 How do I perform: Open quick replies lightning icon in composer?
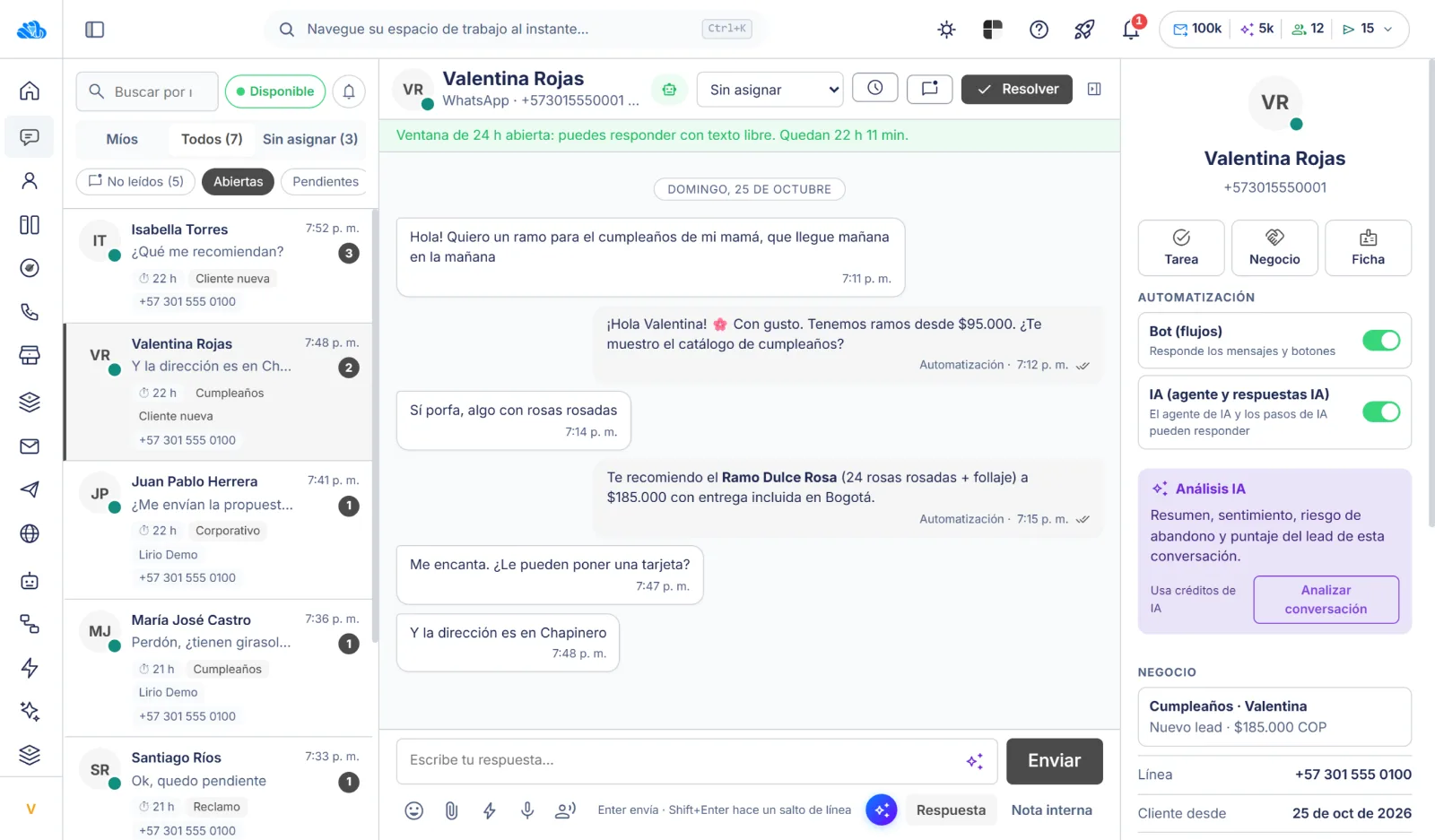tap(489, 810)
